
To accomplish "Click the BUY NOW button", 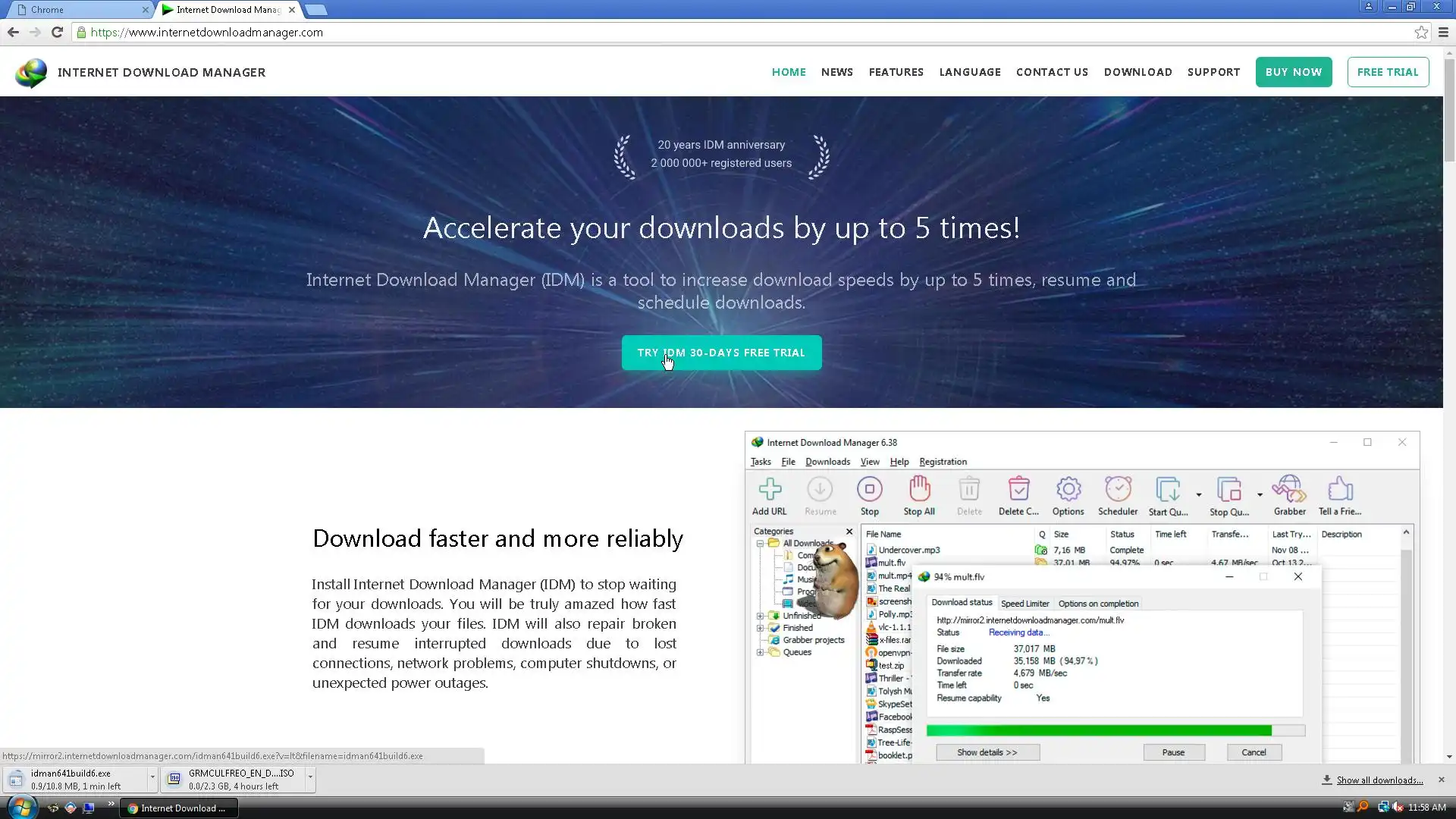I will tap(1293, 72).
